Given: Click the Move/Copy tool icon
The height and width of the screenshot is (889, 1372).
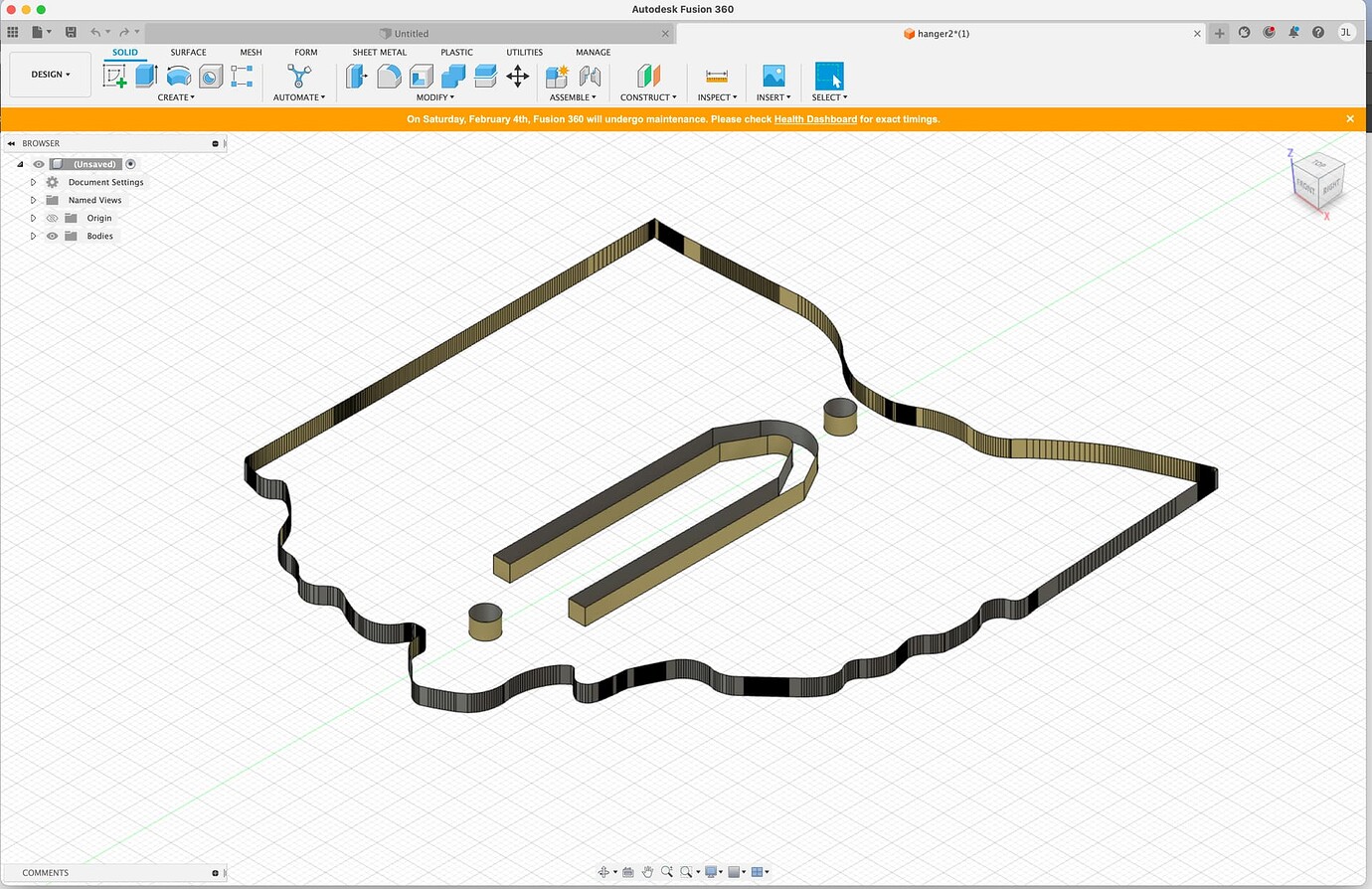Looking at the screenshot, I should (x=517, y=76).
